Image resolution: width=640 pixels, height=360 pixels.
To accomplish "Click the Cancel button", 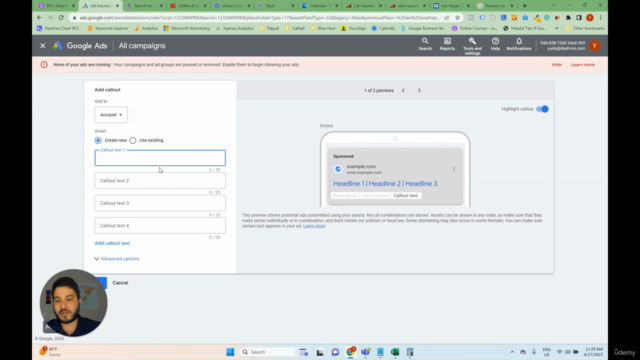I will [x=120, y=282].
